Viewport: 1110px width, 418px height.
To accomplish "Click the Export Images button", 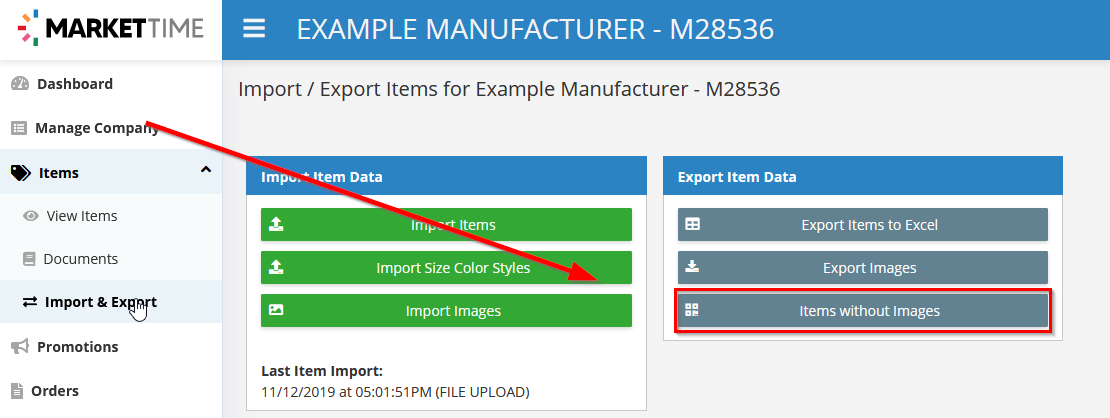I will point(862,268).
